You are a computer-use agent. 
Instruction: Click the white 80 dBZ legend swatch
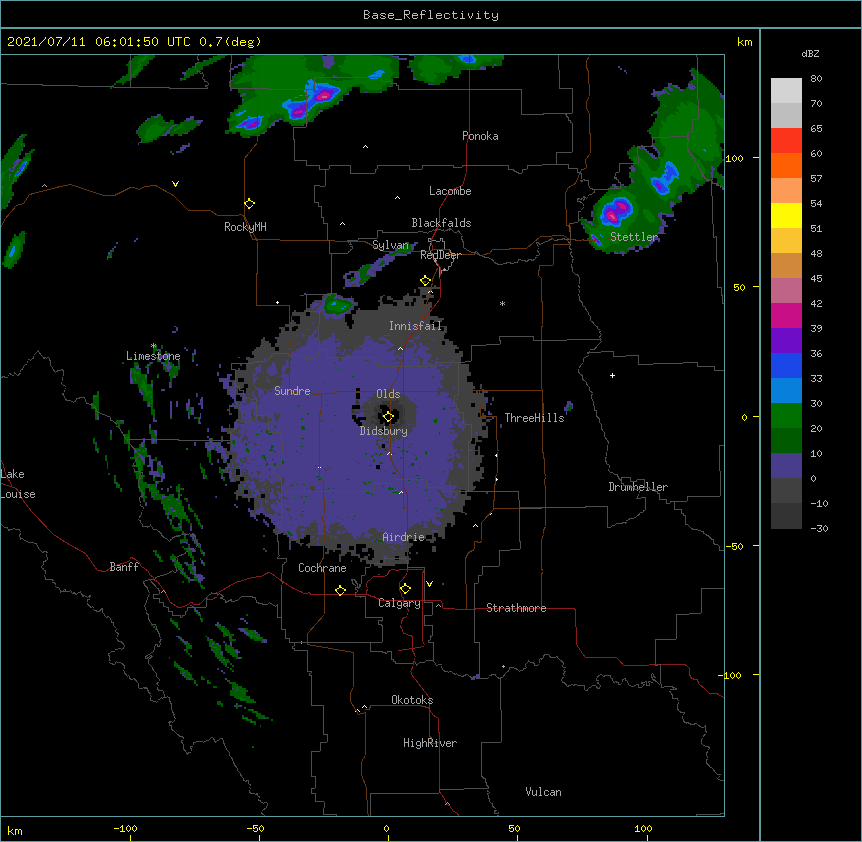click(786, 90)
